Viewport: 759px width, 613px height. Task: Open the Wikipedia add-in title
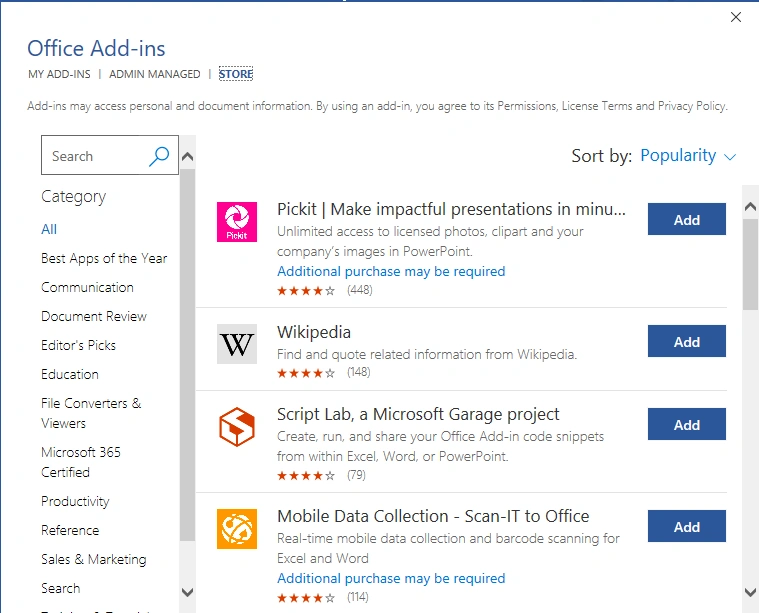[314, 332]
